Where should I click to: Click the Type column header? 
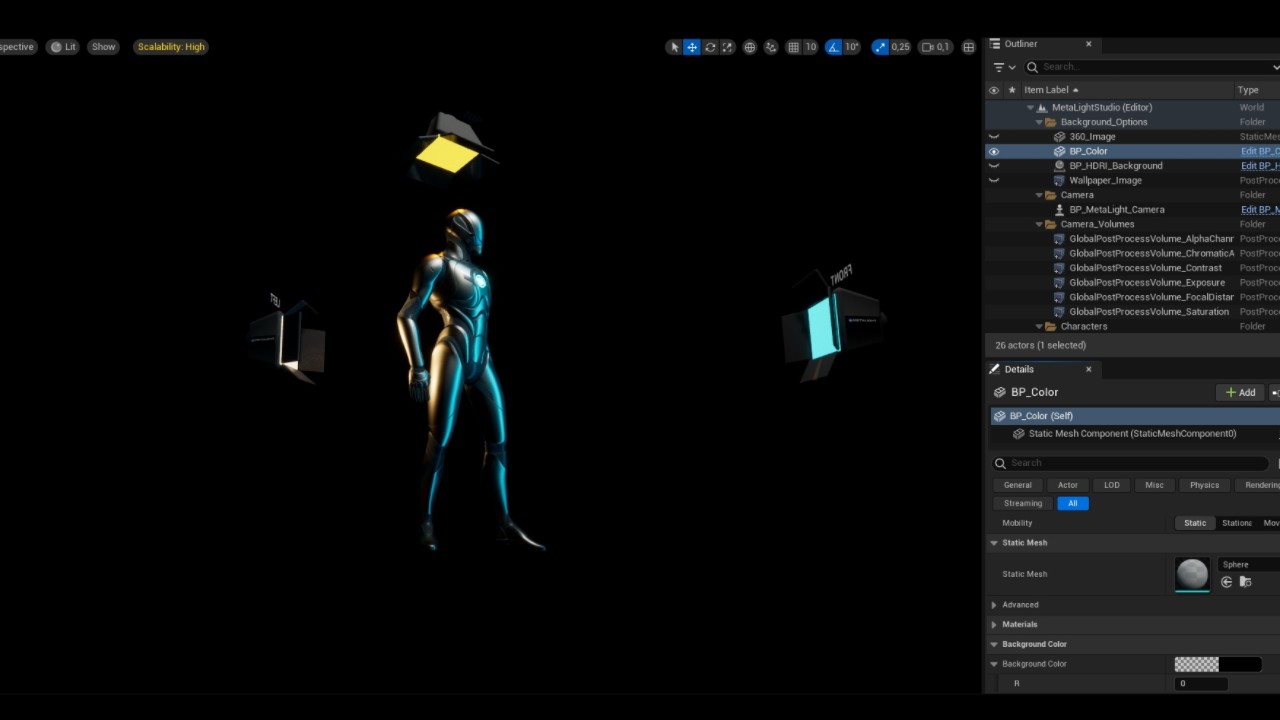coord(1248,90)
